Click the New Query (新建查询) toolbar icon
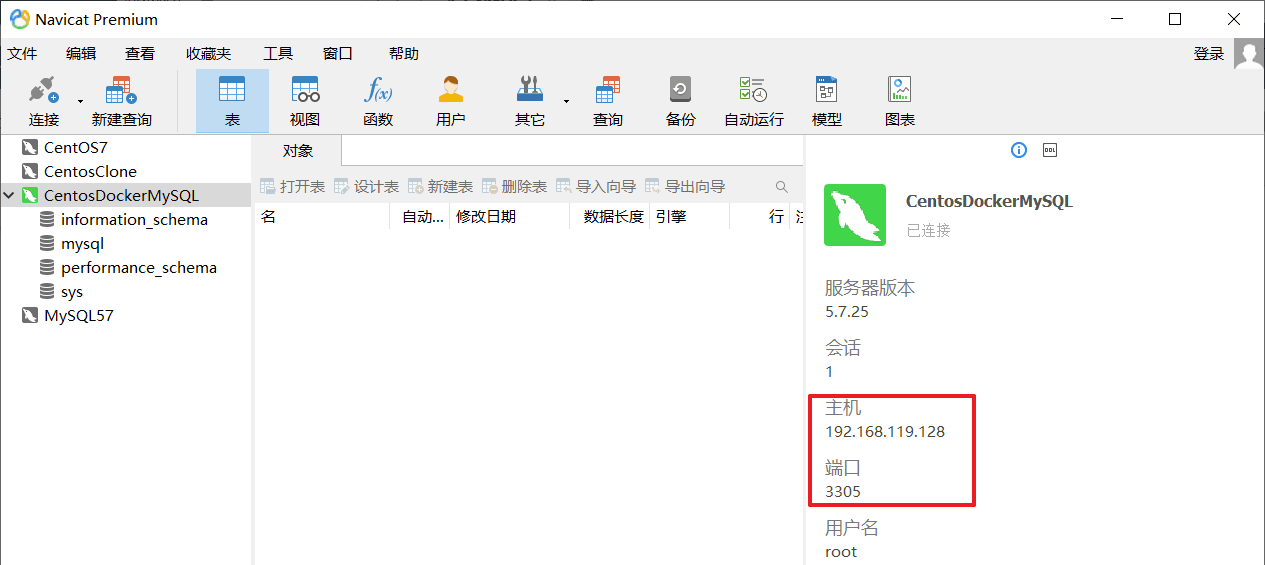Image resolution: width=1265 pixels, height=565 pixels. coord(121,101)
